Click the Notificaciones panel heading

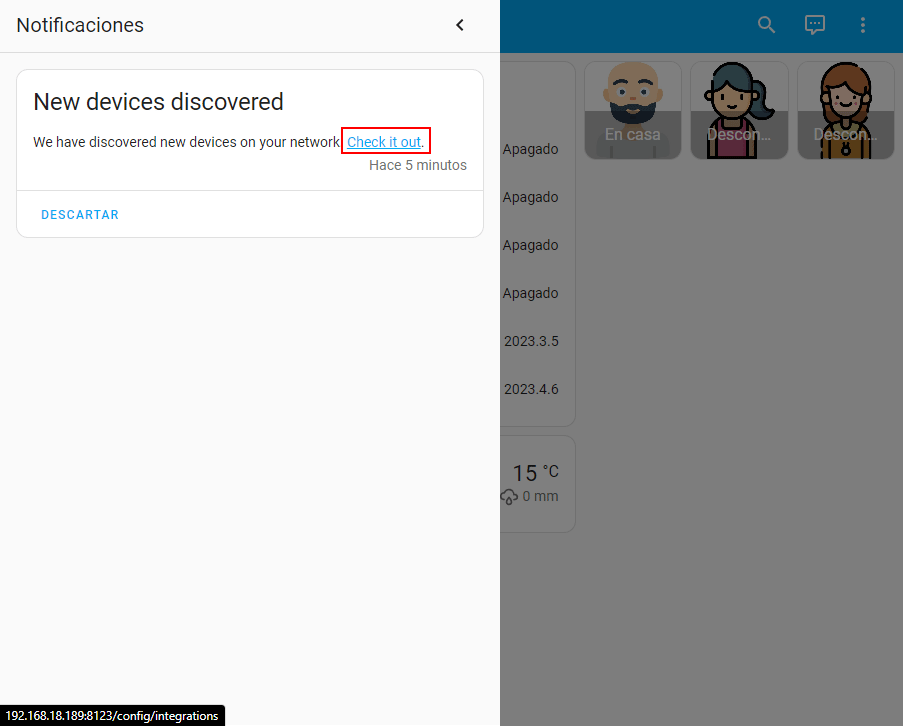[x=80, y=26]
